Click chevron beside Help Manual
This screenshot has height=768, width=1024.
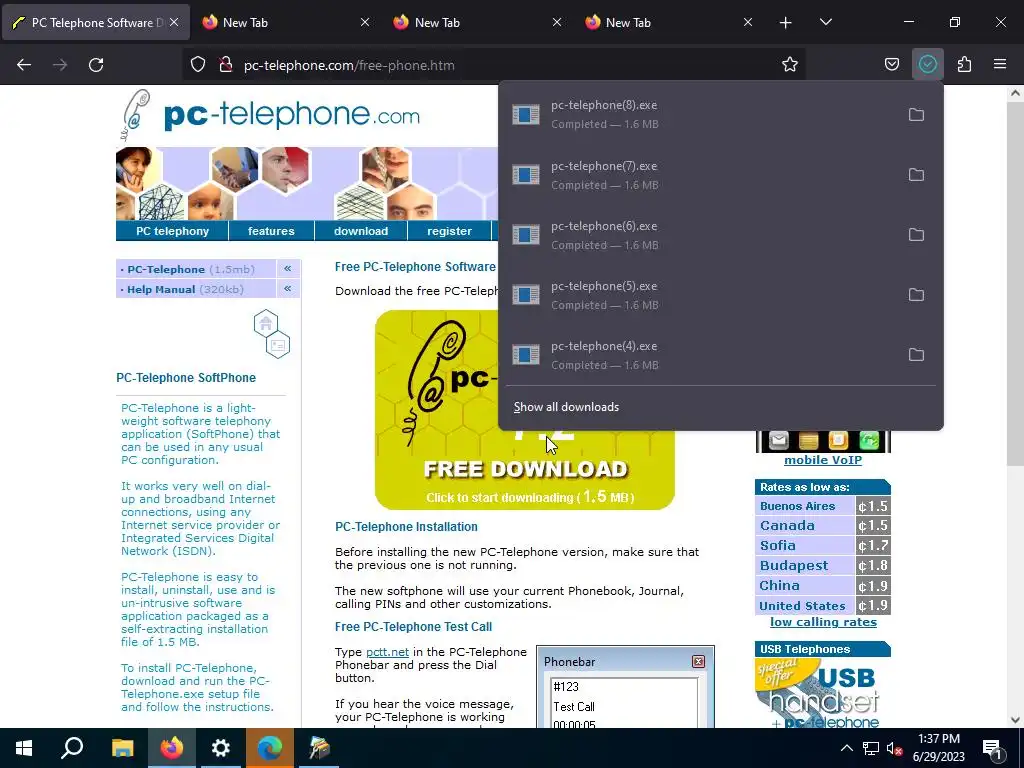(287, 289)
